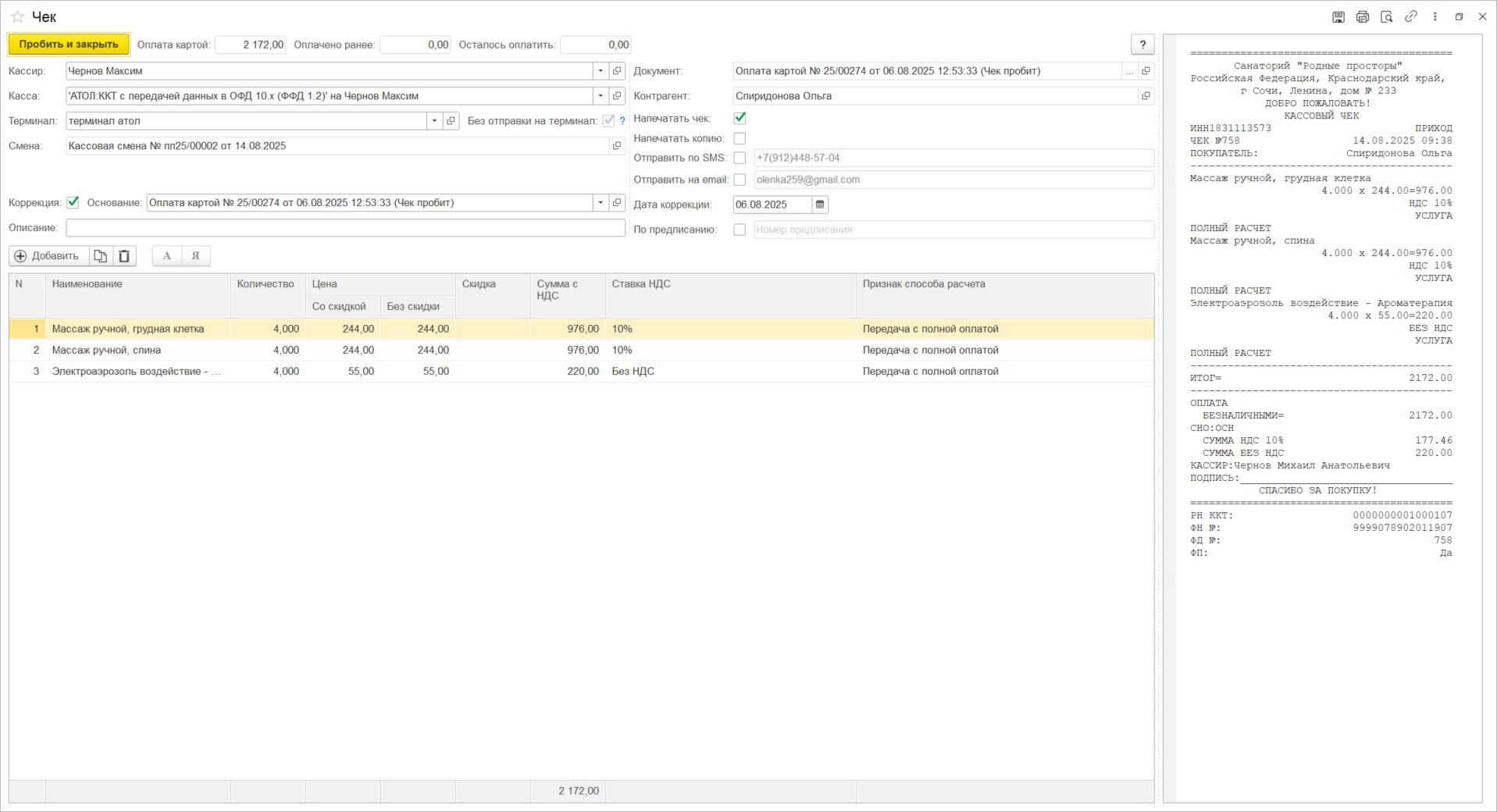Open the print preview icon
This screenshot has width=1497, height=812.
click(x=1386, y=16)
